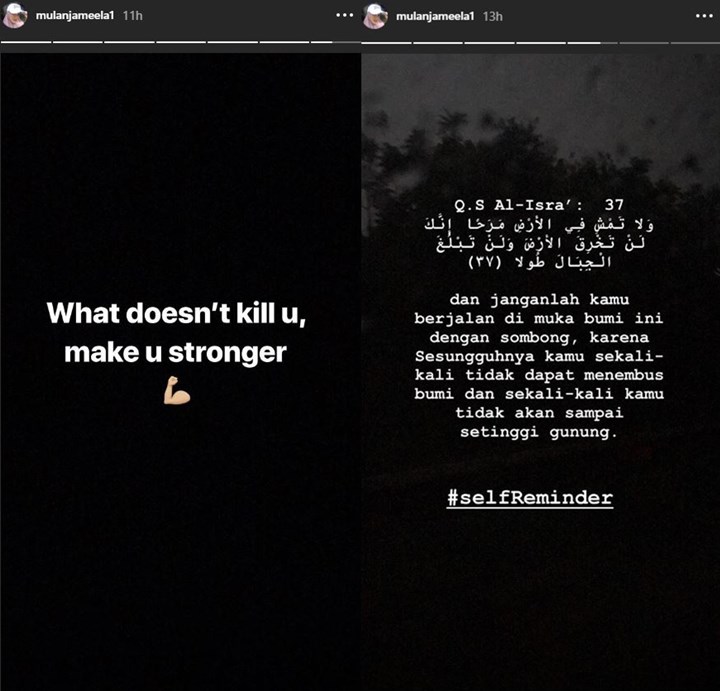
Task: Select the second progress segment of the left story
Action: click(x=78, y=42)
